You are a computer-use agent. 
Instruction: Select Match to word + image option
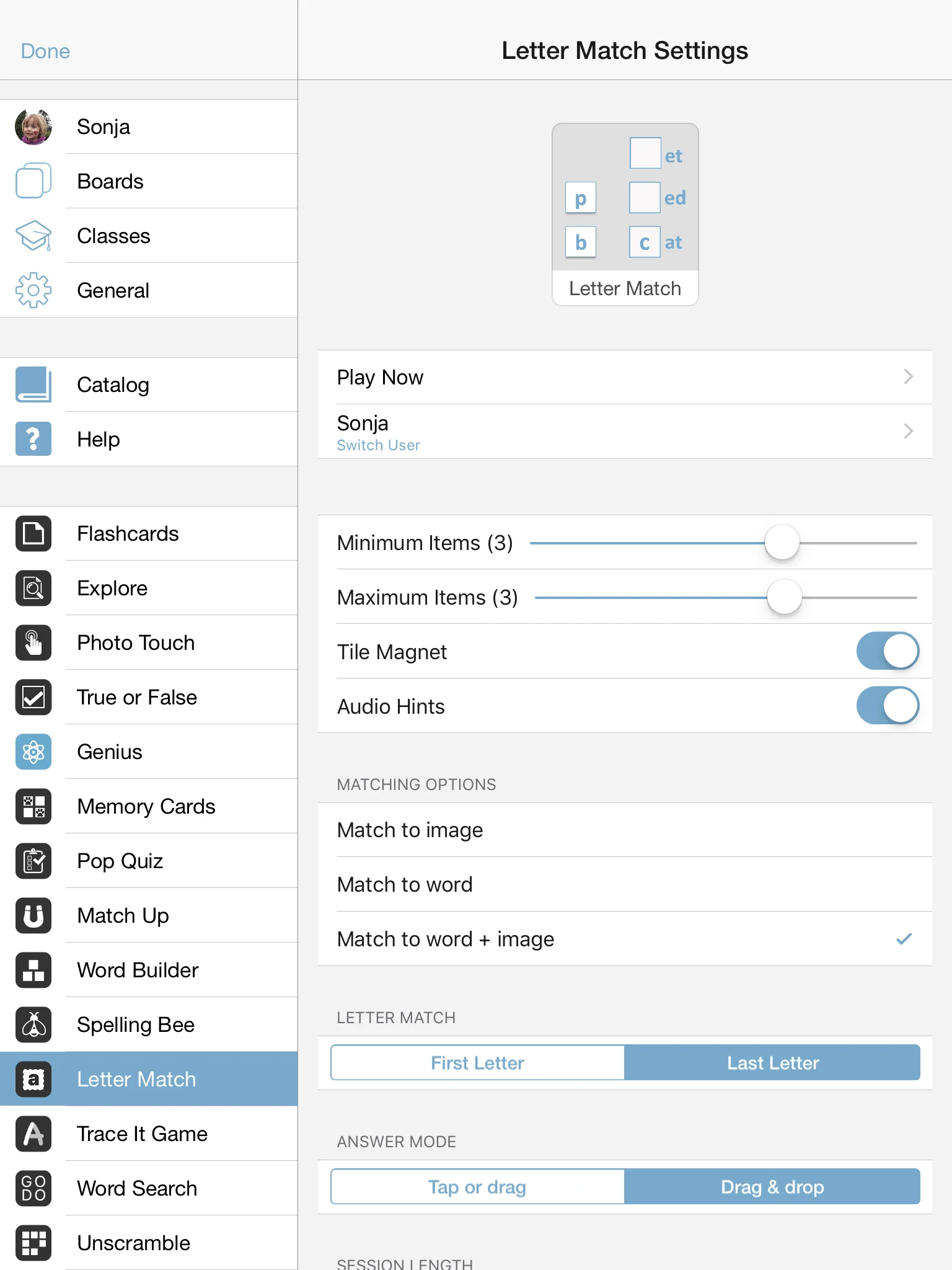(625, 939)
